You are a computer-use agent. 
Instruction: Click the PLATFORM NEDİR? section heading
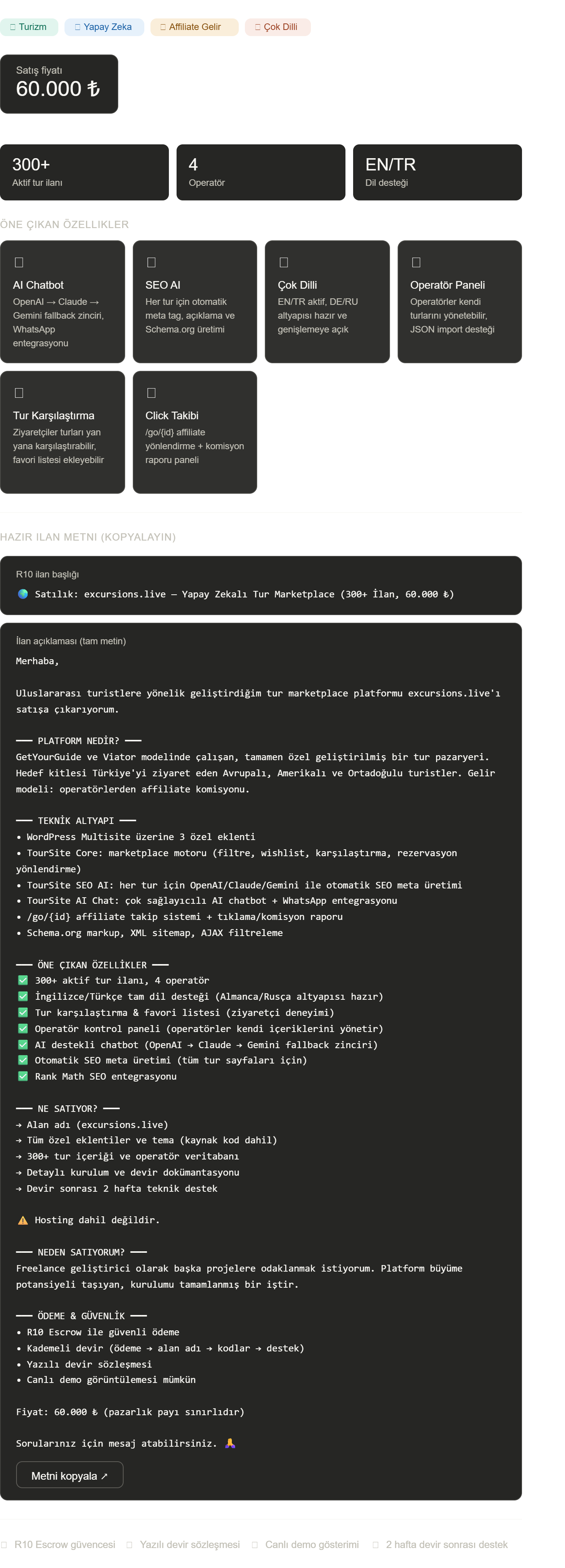(x=79, y=741)
